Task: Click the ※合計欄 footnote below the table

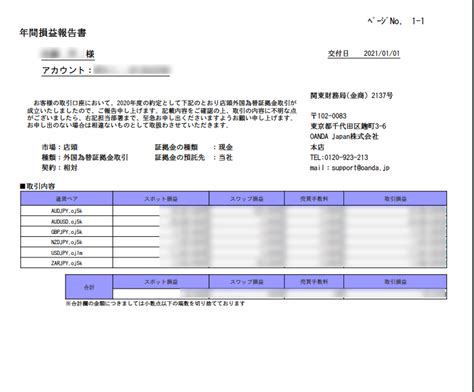Action: point(155,303)
